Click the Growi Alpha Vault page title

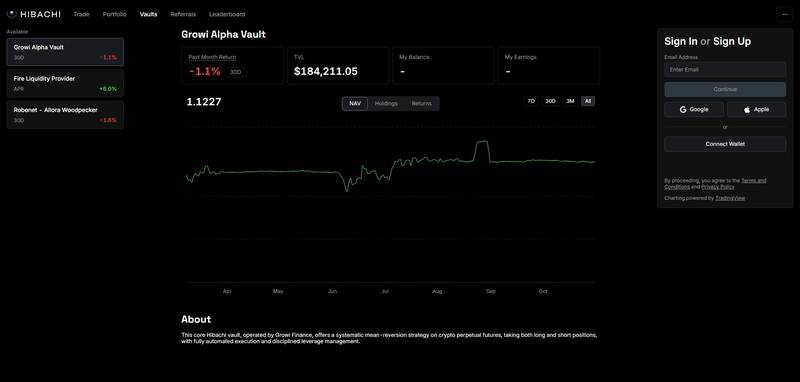point(223,35)
